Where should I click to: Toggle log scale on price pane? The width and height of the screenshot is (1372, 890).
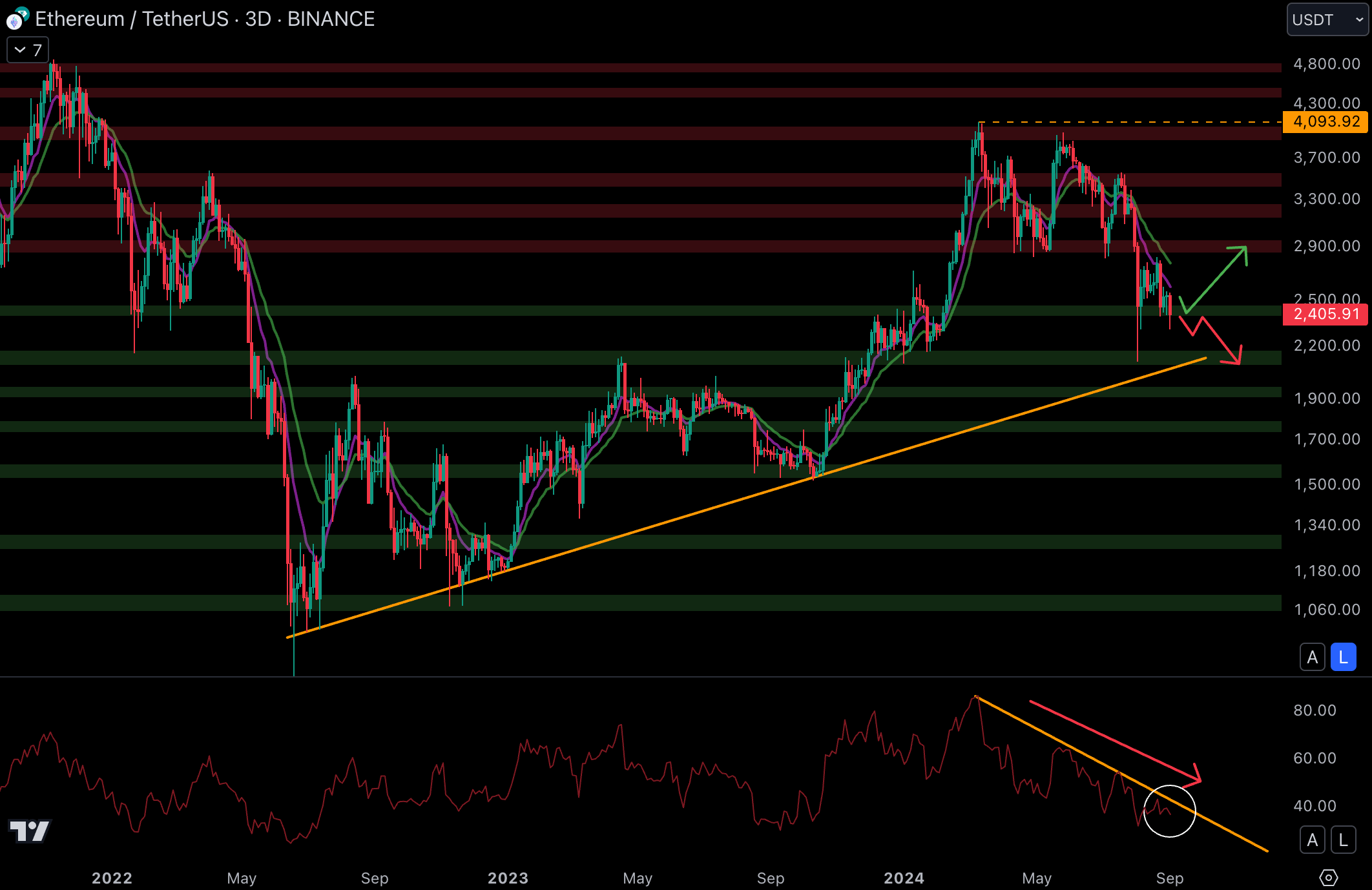pos(1344,657)
